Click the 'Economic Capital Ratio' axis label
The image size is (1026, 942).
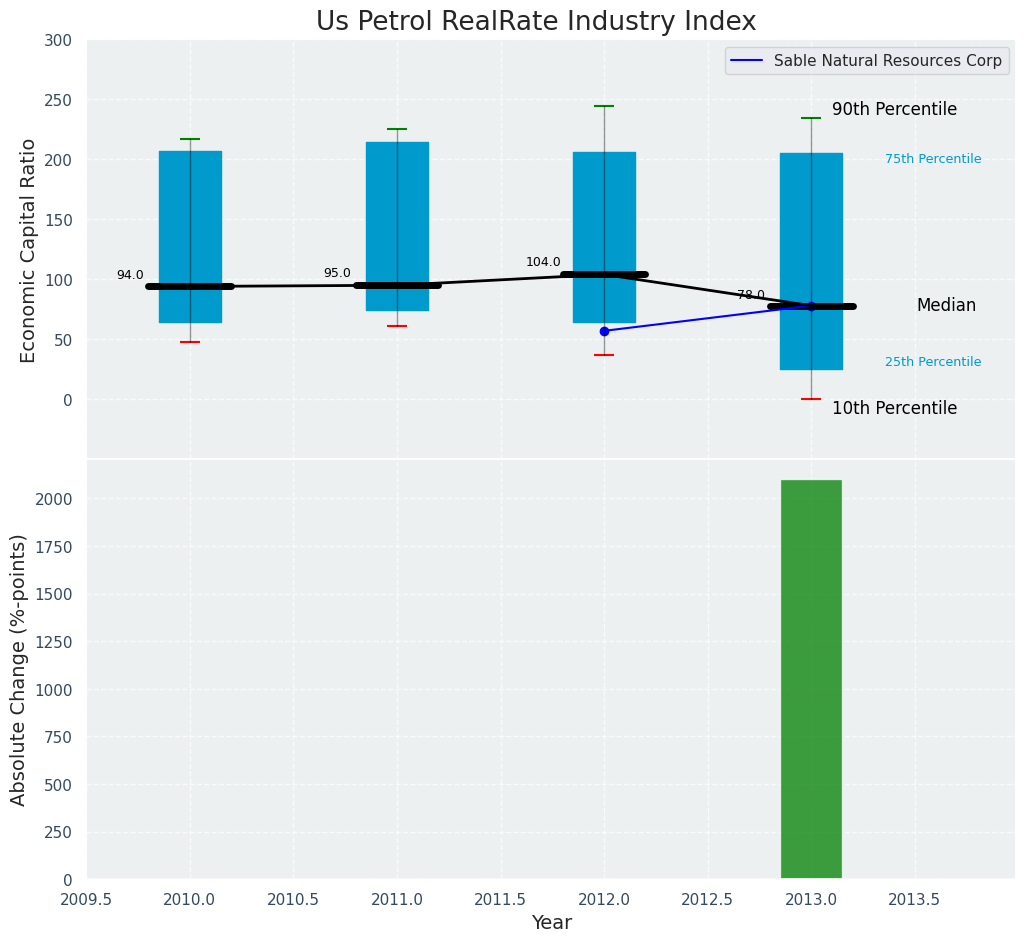coord(29,250)
